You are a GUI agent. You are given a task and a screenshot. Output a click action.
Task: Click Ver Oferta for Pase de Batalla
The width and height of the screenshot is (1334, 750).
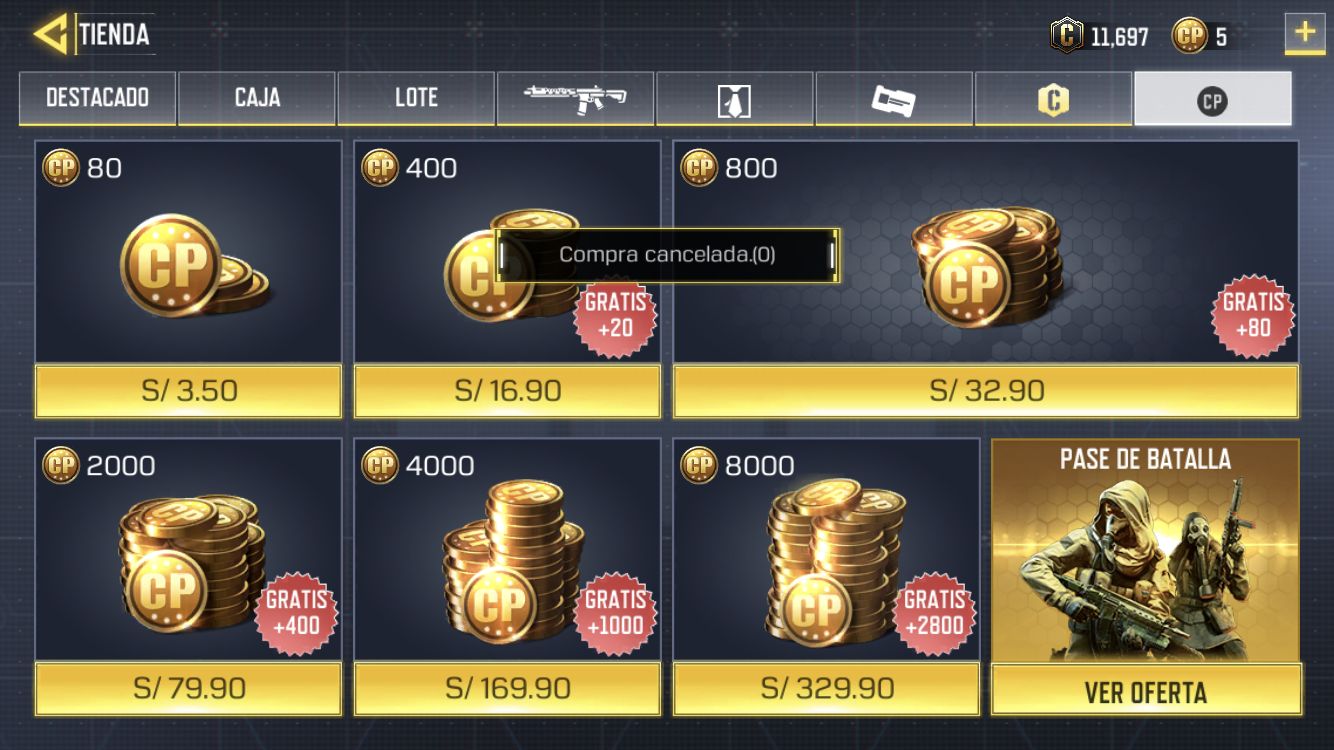pos(1145,691)
